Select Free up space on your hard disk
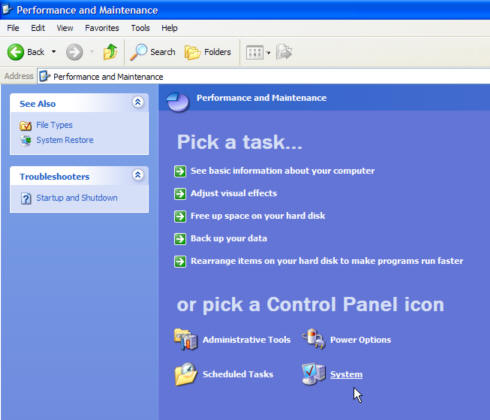490x420 pixels. point(258,216)
